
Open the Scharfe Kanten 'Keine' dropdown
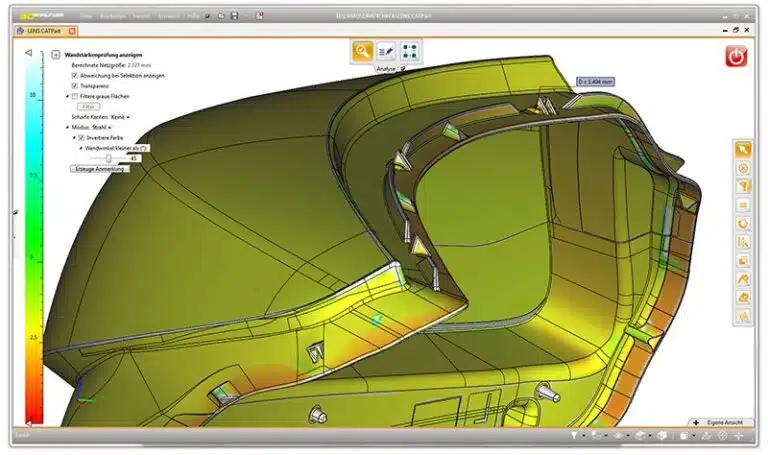pos(120,117)
